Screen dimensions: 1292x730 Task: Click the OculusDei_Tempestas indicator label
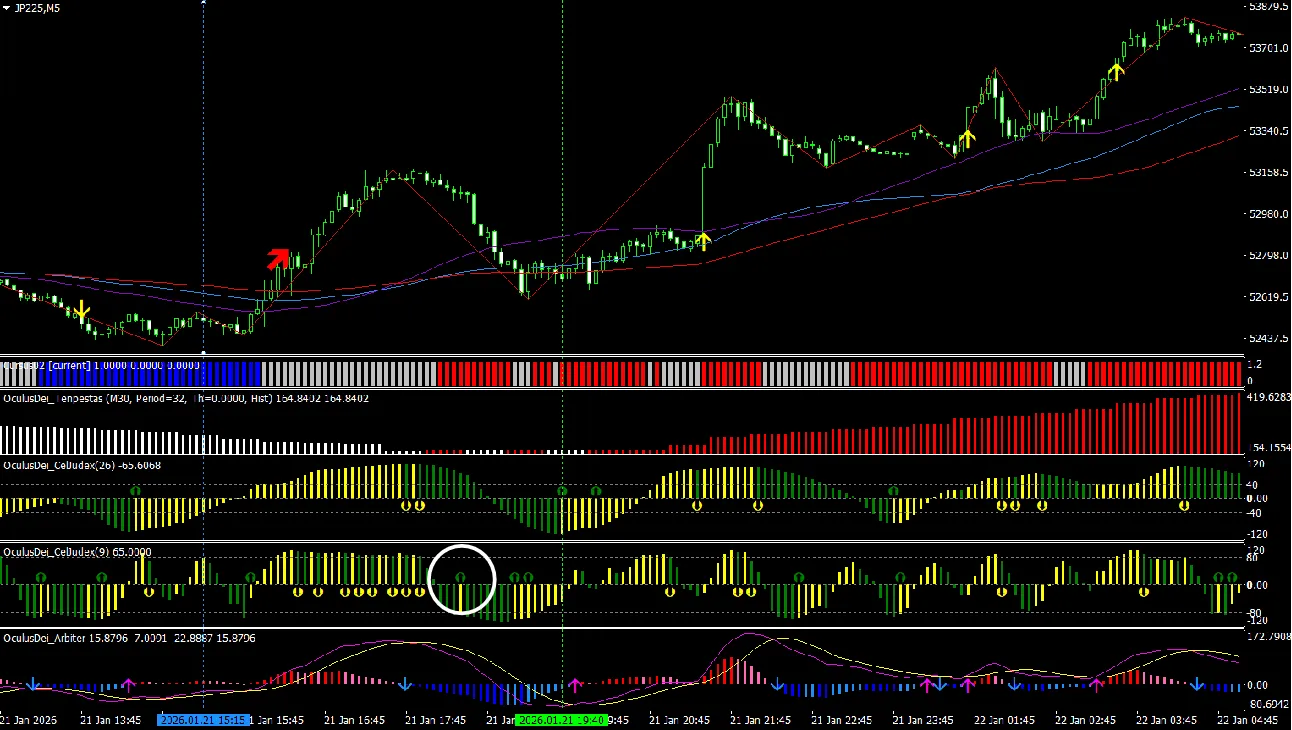(186, 398)
